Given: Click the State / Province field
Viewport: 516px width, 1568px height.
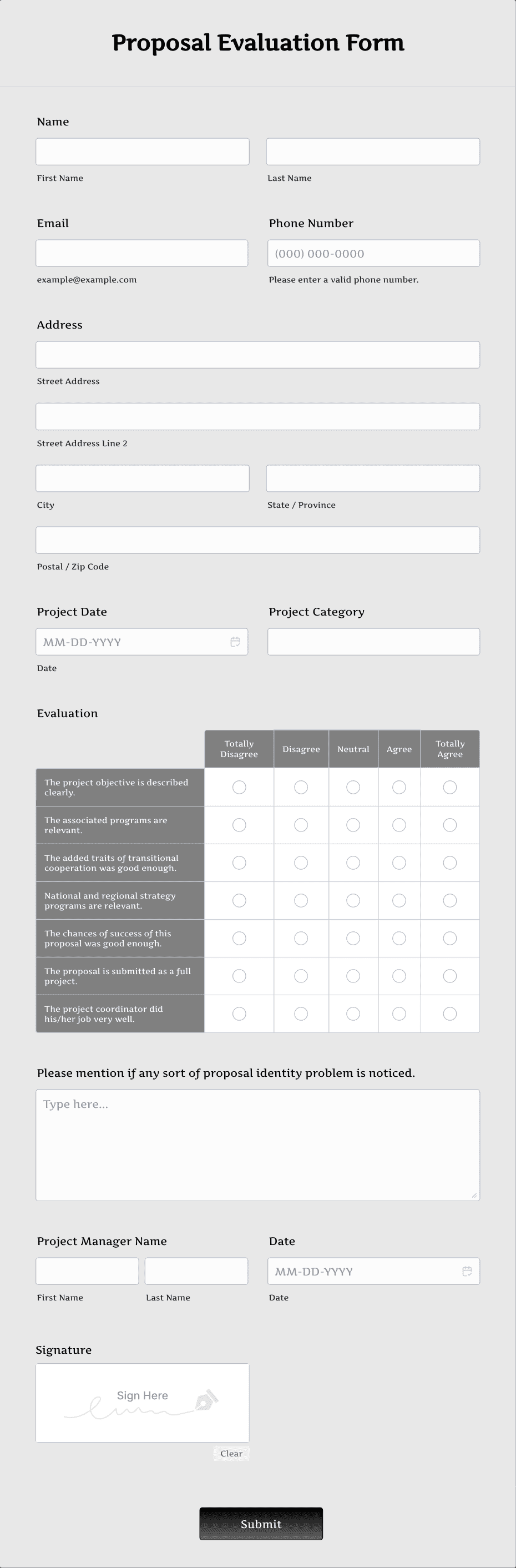Looking at the screenshot, I should (373, 478).
